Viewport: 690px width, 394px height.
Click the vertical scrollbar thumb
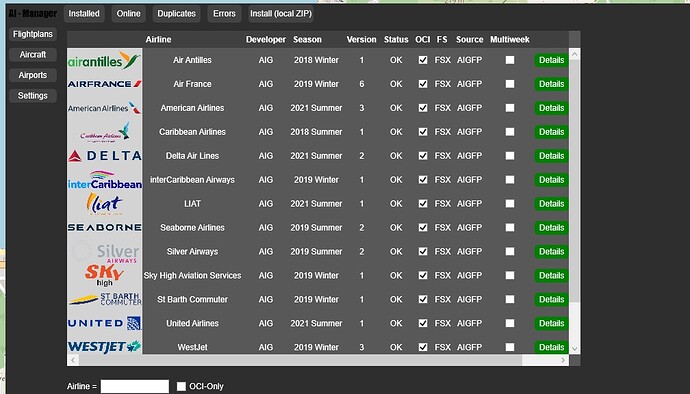tap(574, 180)
